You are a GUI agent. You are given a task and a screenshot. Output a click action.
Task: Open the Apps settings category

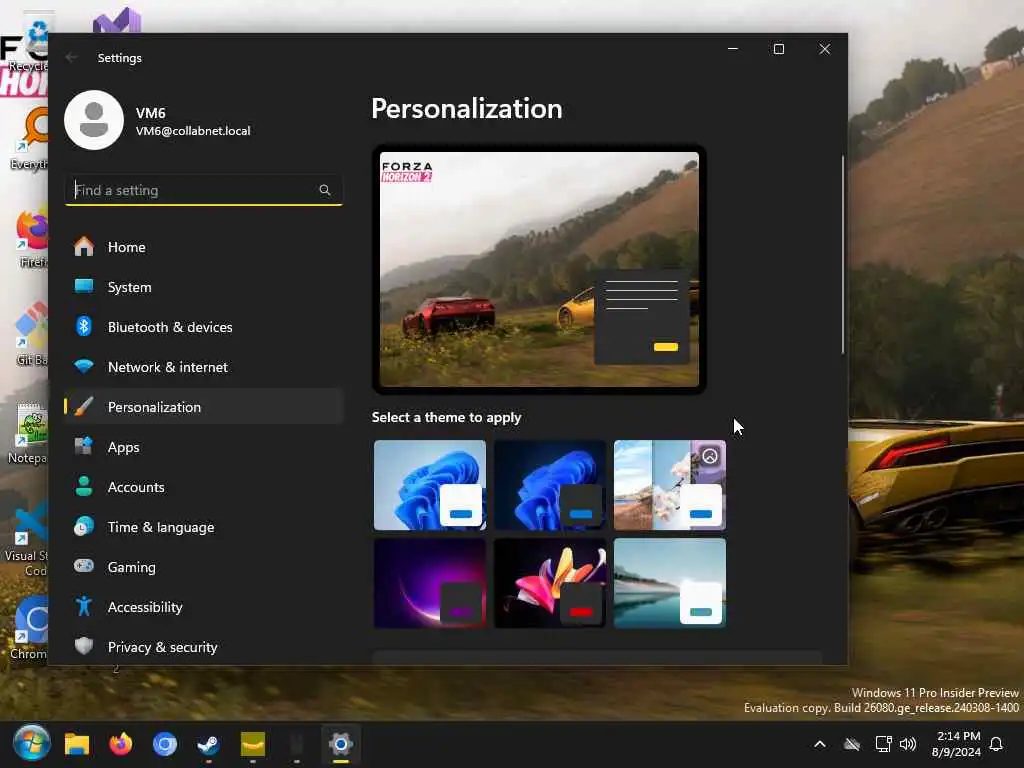[204, 447]
